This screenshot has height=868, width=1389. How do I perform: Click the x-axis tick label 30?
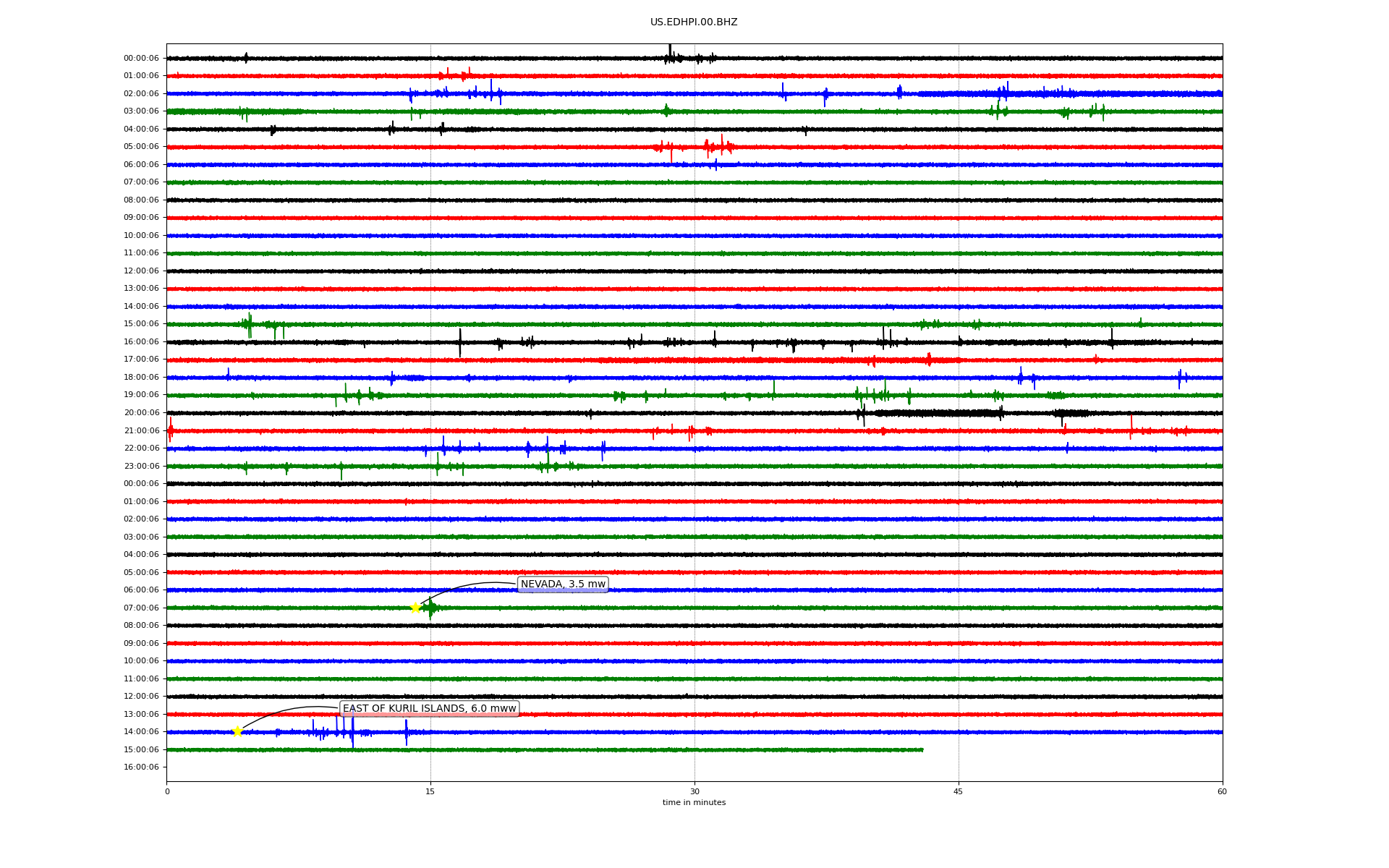click(694, 791)
